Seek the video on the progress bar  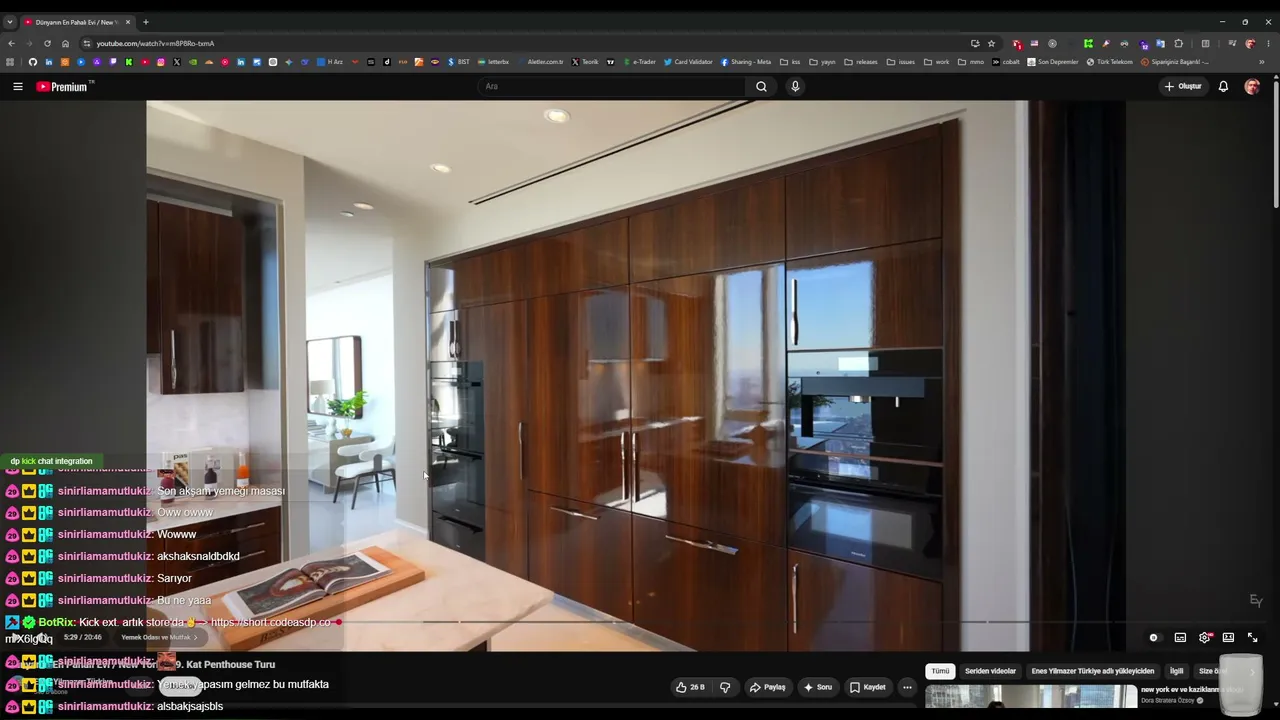click(640, 622)
